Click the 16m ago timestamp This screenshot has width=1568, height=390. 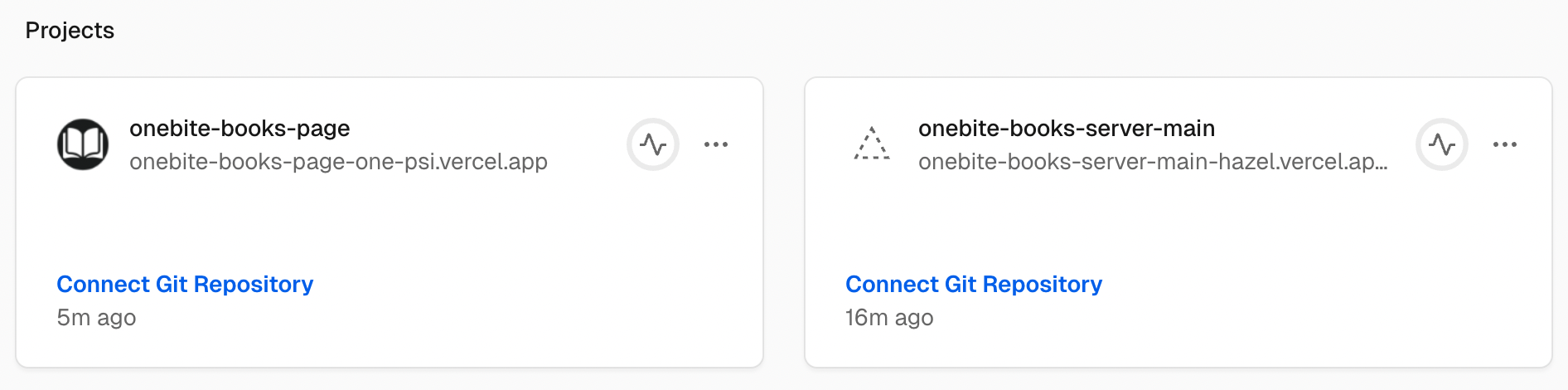[x=889, y=318]
